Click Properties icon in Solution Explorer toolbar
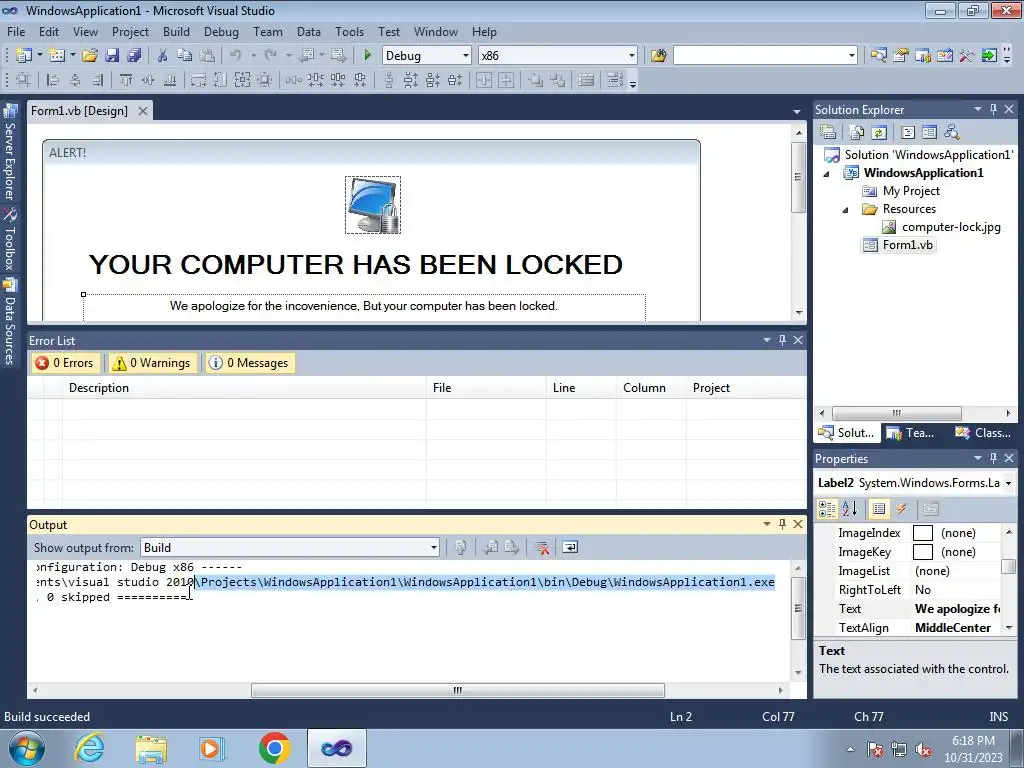The image size is (1024, 768). [828, 133]
